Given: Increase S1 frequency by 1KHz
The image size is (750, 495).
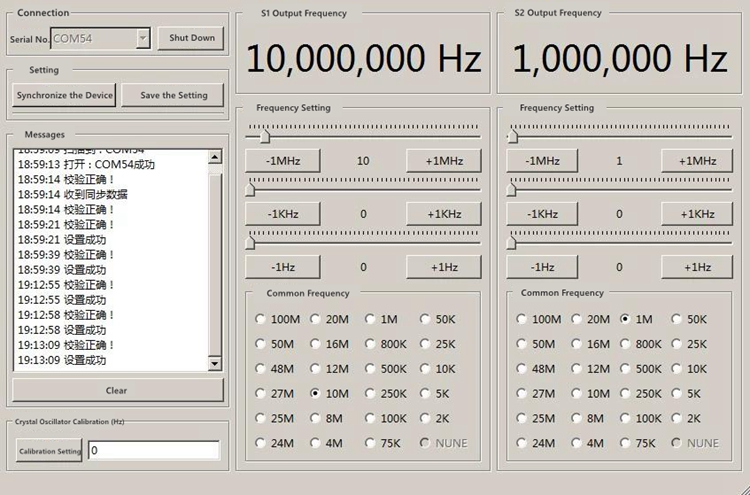Looking at the screenshot, I should tap(444, 214).
